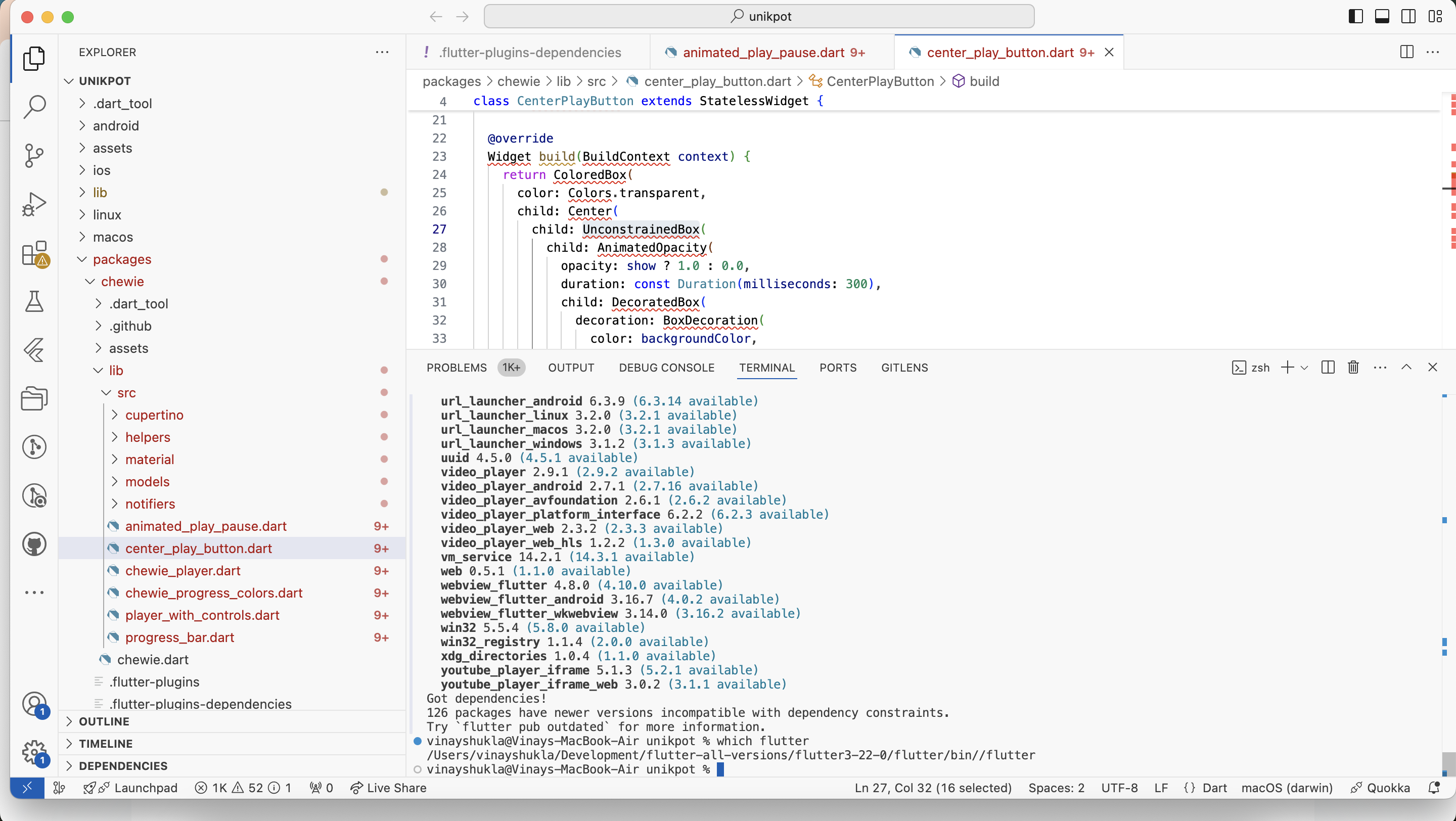Expand the cupertino folder
This screenshot has height=821, width=1456.
(232, 415)
